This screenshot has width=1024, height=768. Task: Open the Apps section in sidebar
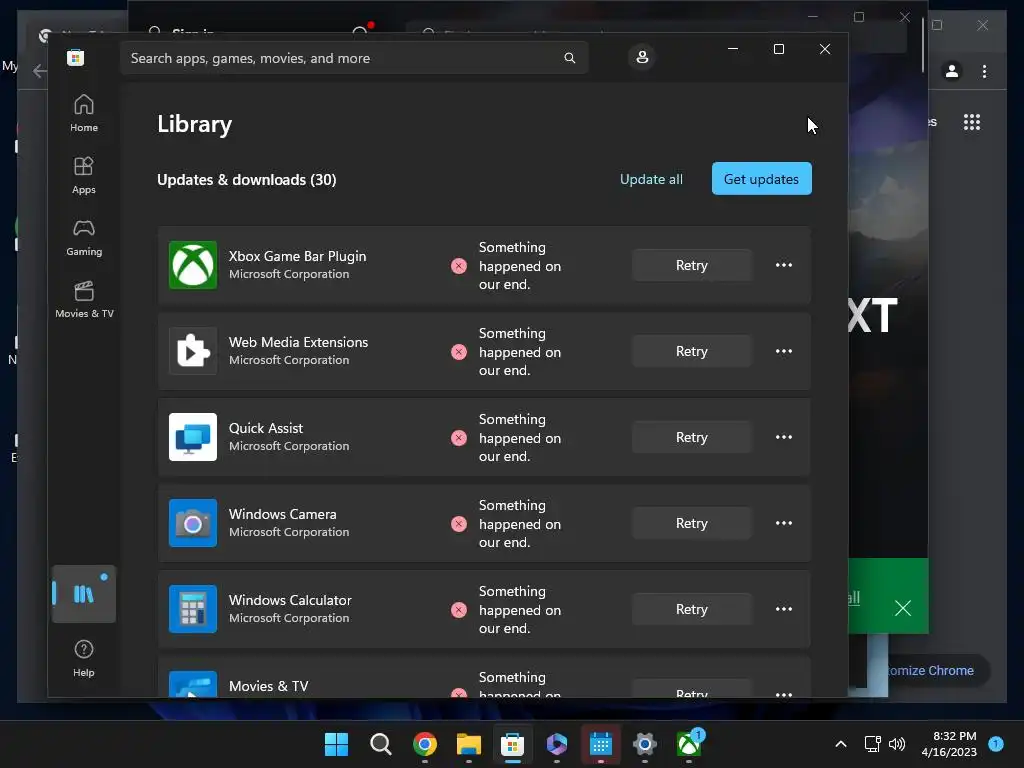click(84, 175)
